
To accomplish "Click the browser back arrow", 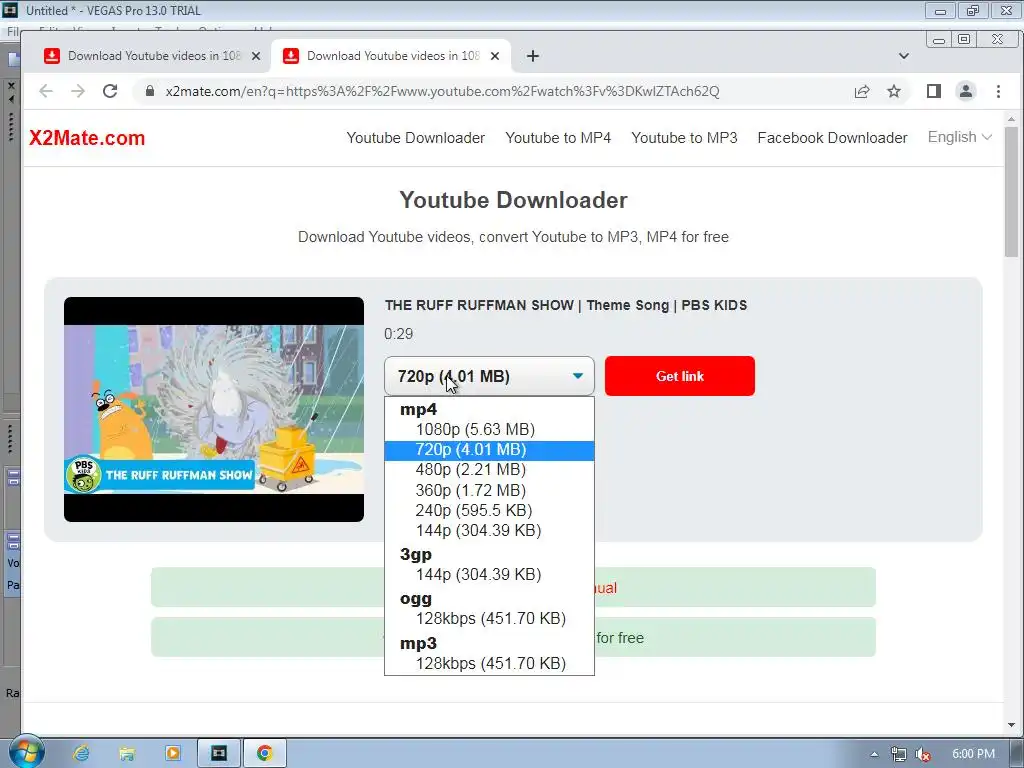I will click(x=46, y=91).
